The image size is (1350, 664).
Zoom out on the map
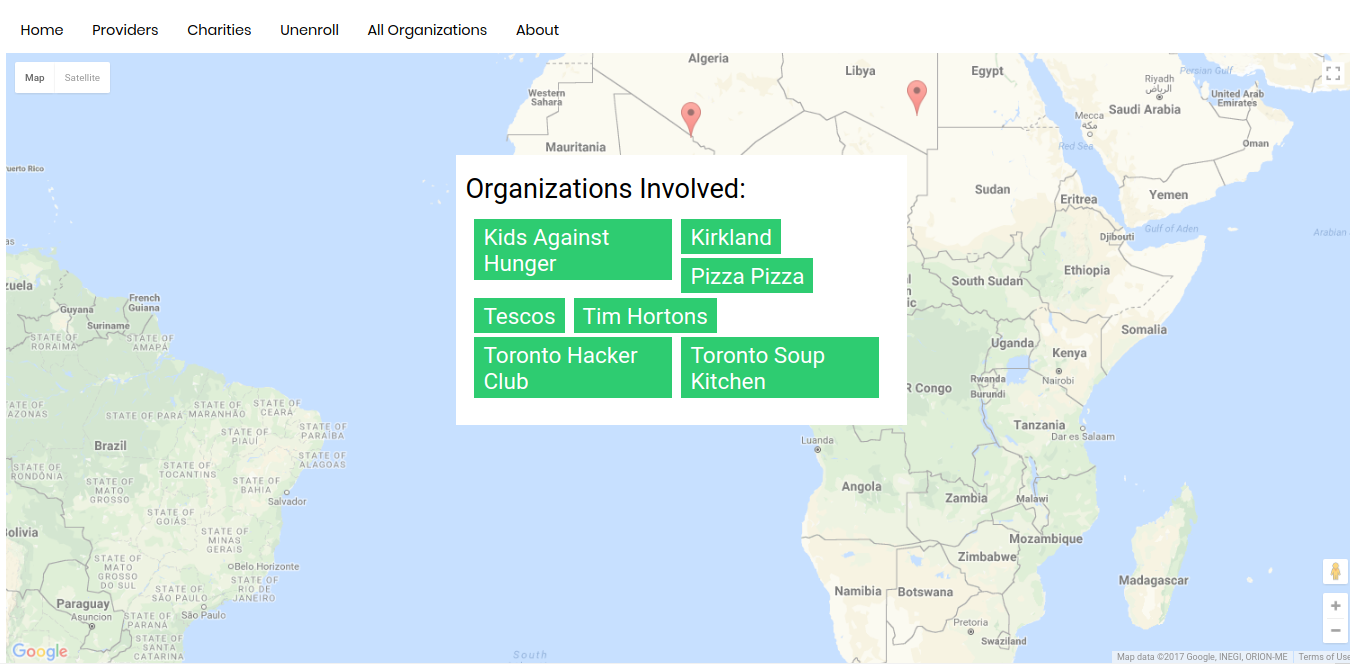pyautogui.click(x=1335, y=630)
